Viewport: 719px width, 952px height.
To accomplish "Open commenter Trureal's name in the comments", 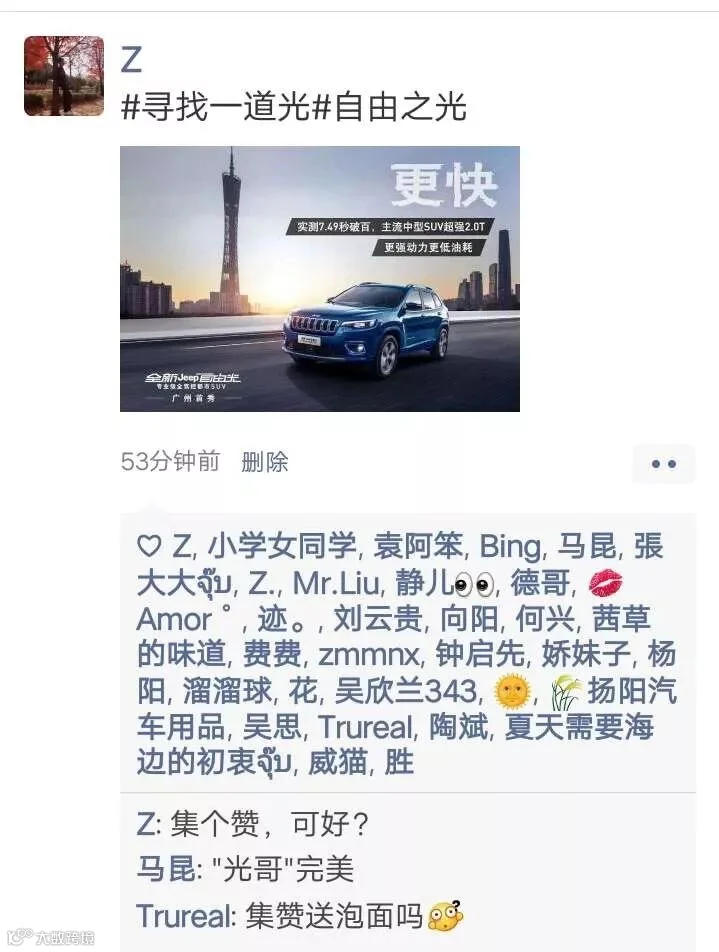I will tap(185, 916).
